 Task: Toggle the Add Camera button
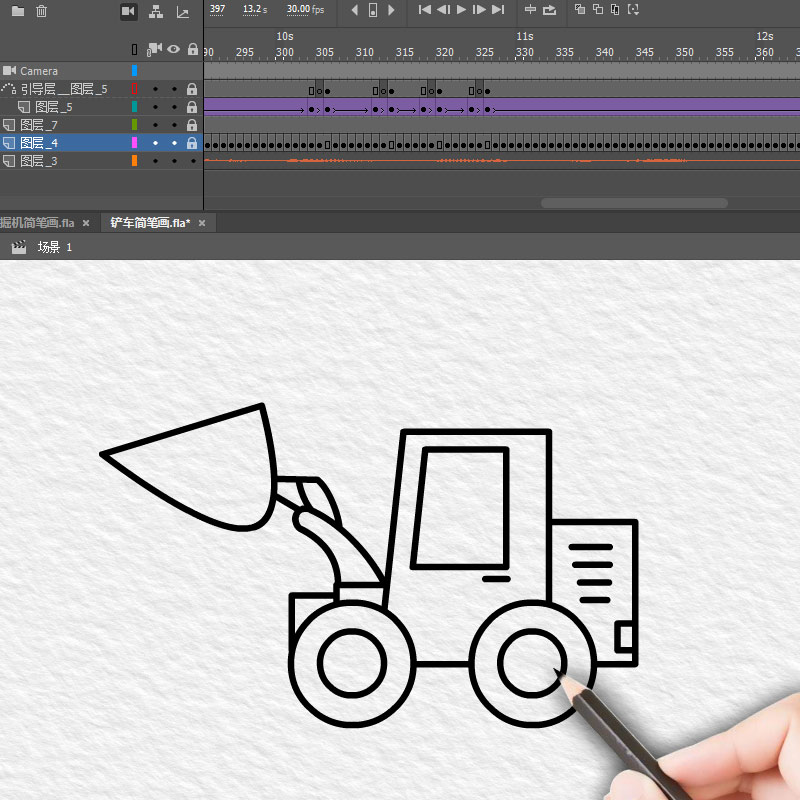point(129,11)
